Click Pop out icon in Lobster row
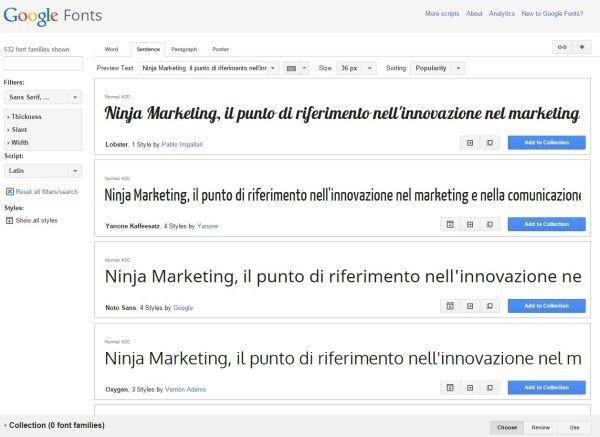Viewport: 600px width, 437px height. [x=490, y=143]
